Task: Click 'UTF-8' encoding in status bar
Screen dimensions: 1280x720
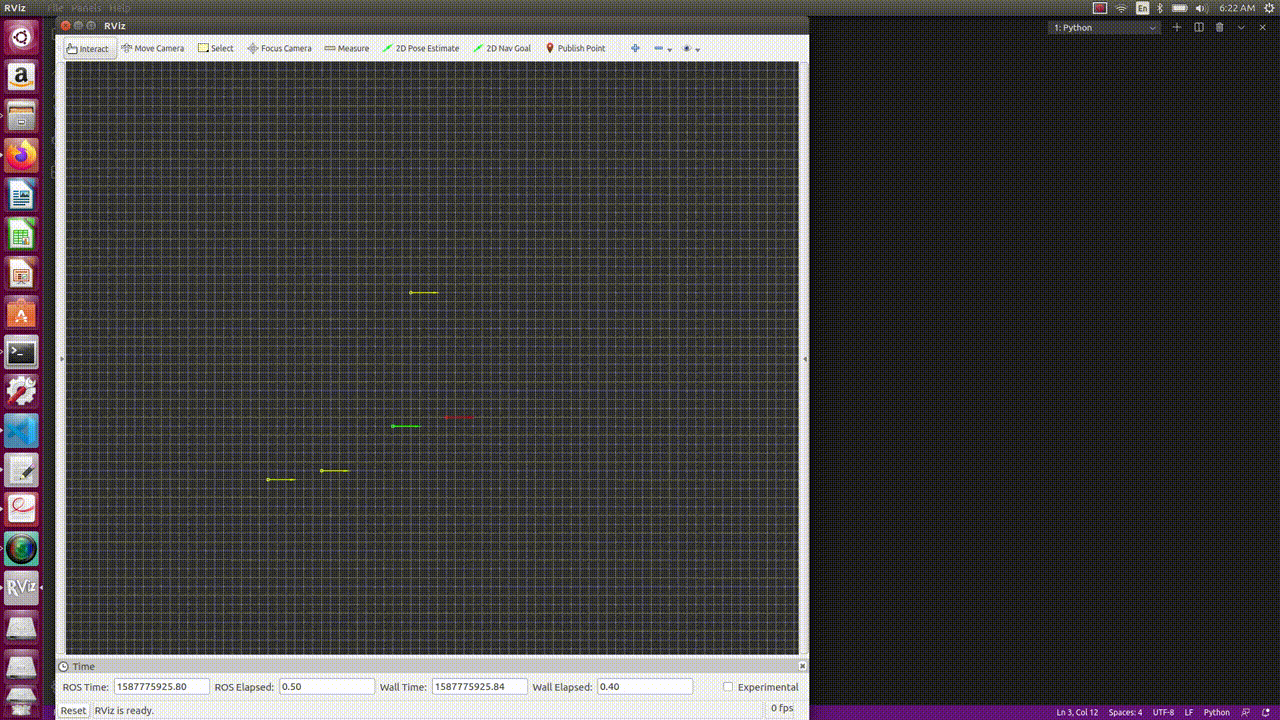Action: tap(1163, 713)
